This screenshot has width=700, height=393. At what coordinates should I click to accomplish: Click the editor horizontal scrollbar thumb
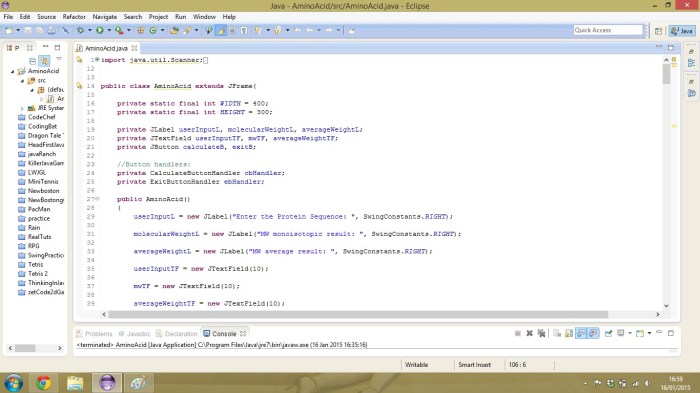(x=358, y=314)
